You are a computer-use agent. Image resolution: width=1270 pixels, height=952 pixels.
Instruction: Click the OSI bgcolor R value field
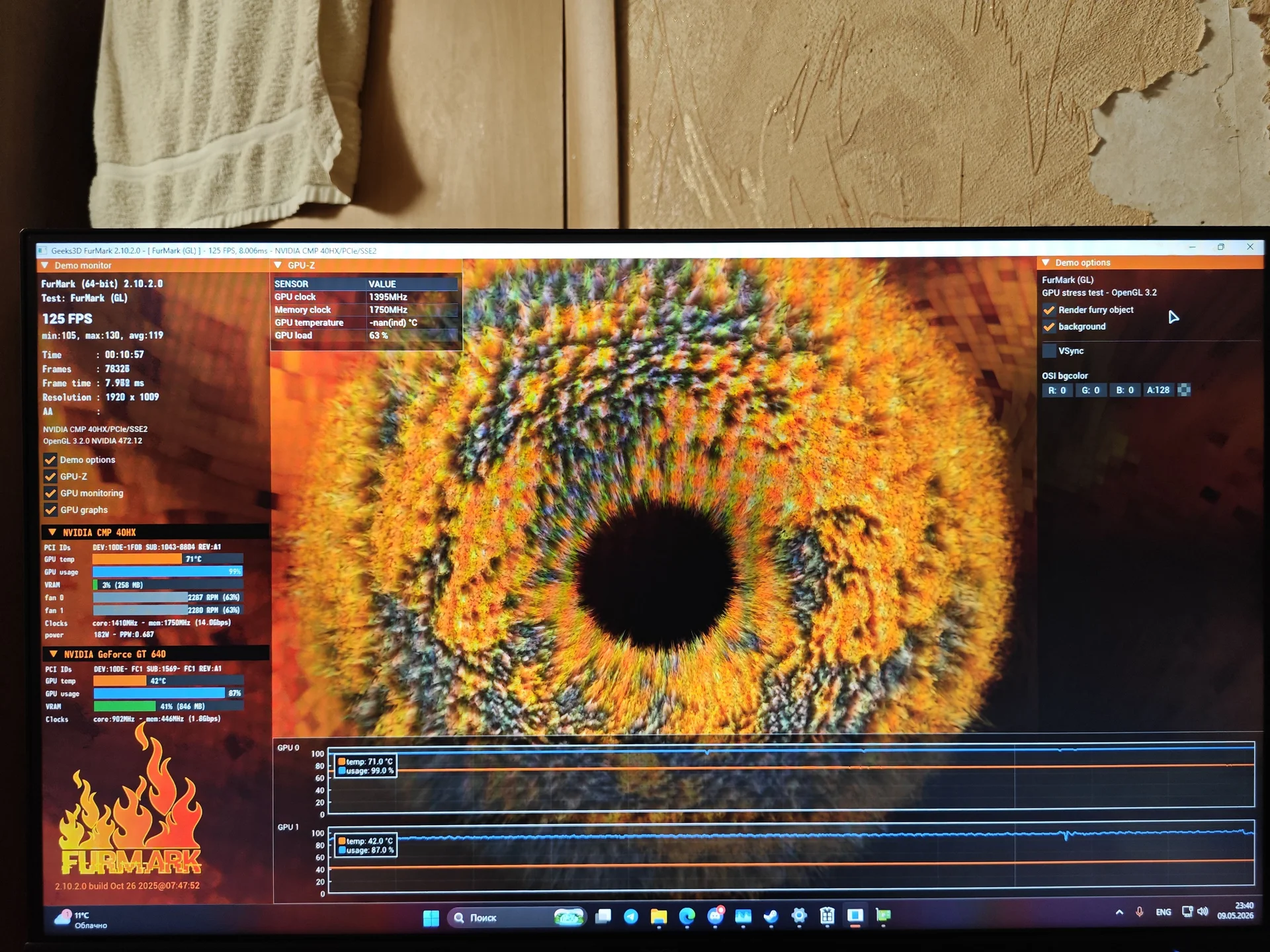1057,390
